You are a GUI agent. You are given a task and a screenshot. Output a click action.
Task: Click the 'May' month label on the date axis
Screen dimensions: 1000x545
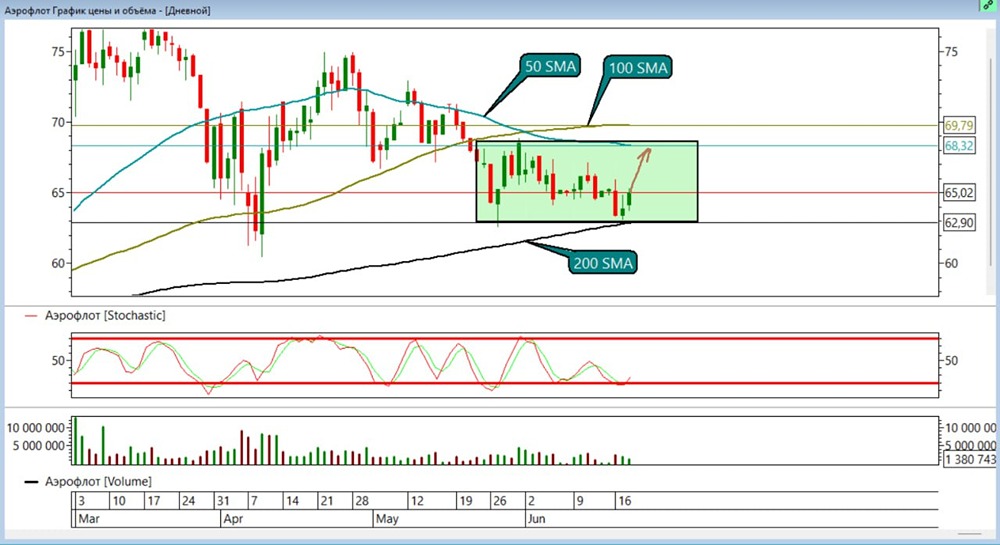pyautogui.click(x=387, y=519)
